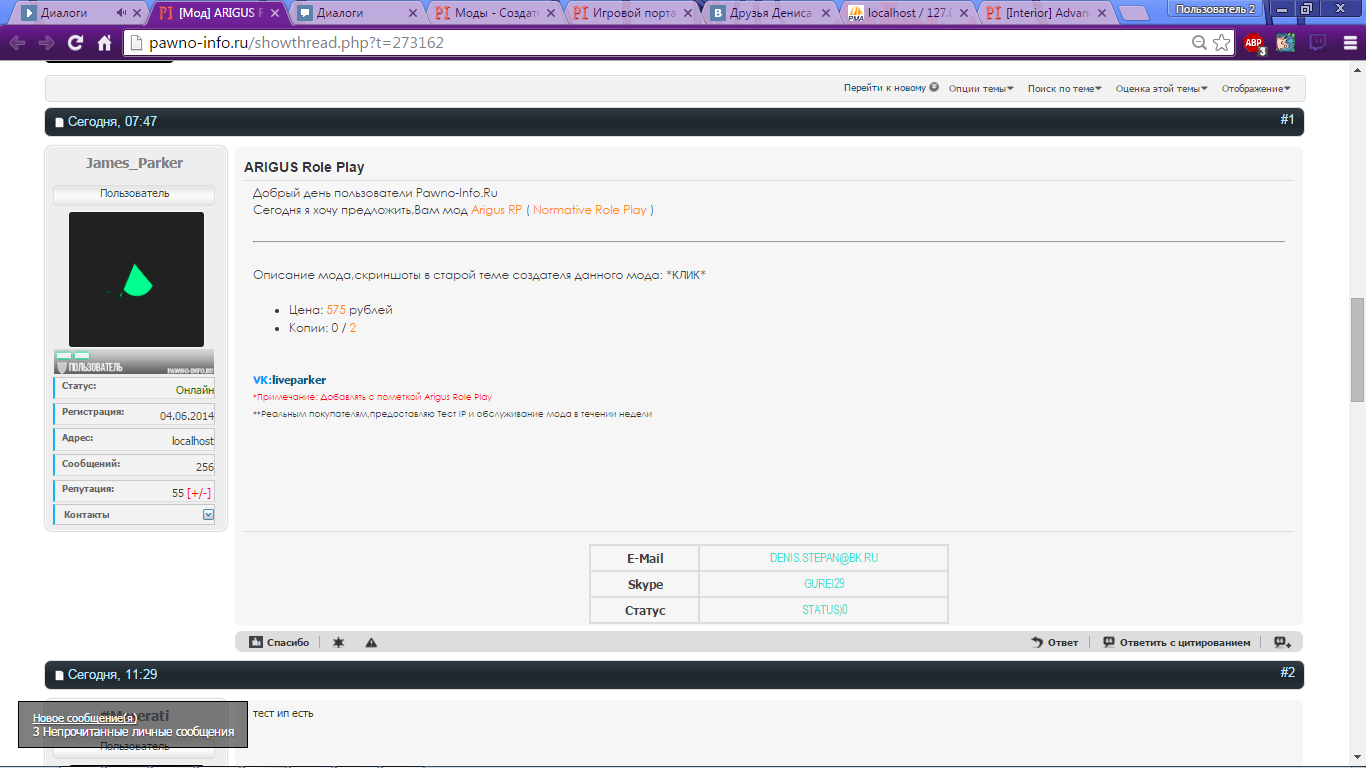Switch to second Диалоги tab
Image resolution: width=1366 pixels, height=768 pixels.
point(357,13)
